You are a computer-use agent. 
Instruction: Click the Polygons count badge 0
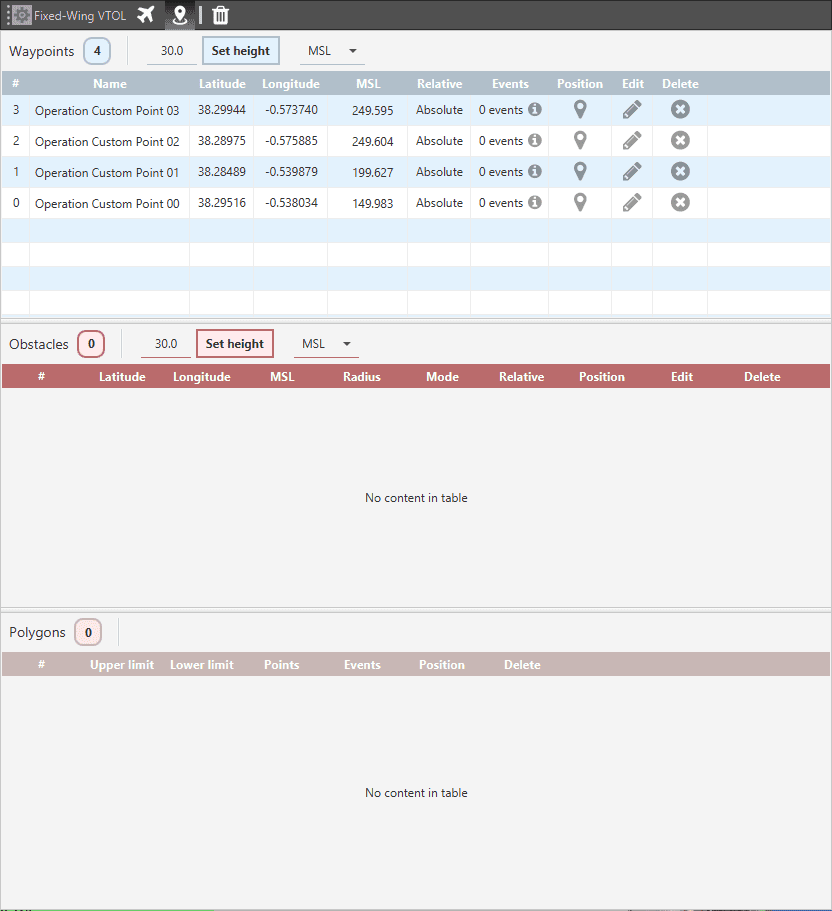(x=88, y=632)
